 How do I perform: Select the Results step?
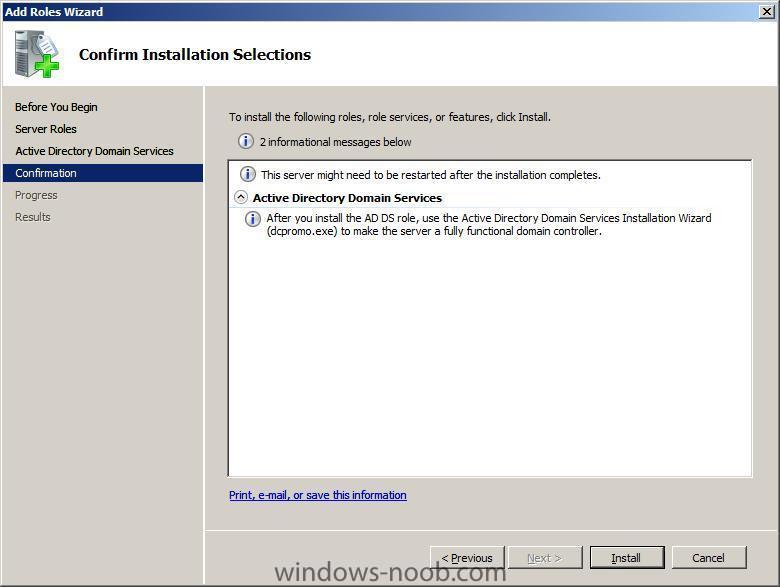click(x=33, y=217)
